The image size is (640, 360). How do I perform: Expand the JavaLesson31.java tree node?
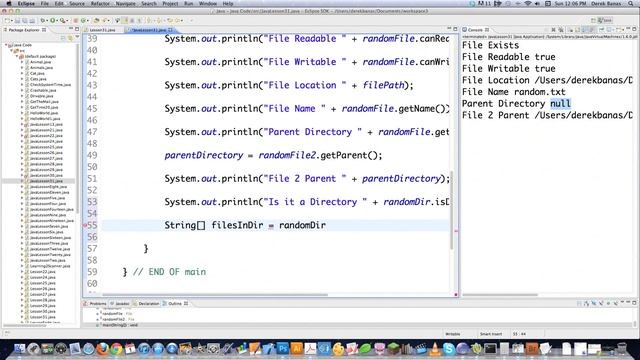coord(22,181)
